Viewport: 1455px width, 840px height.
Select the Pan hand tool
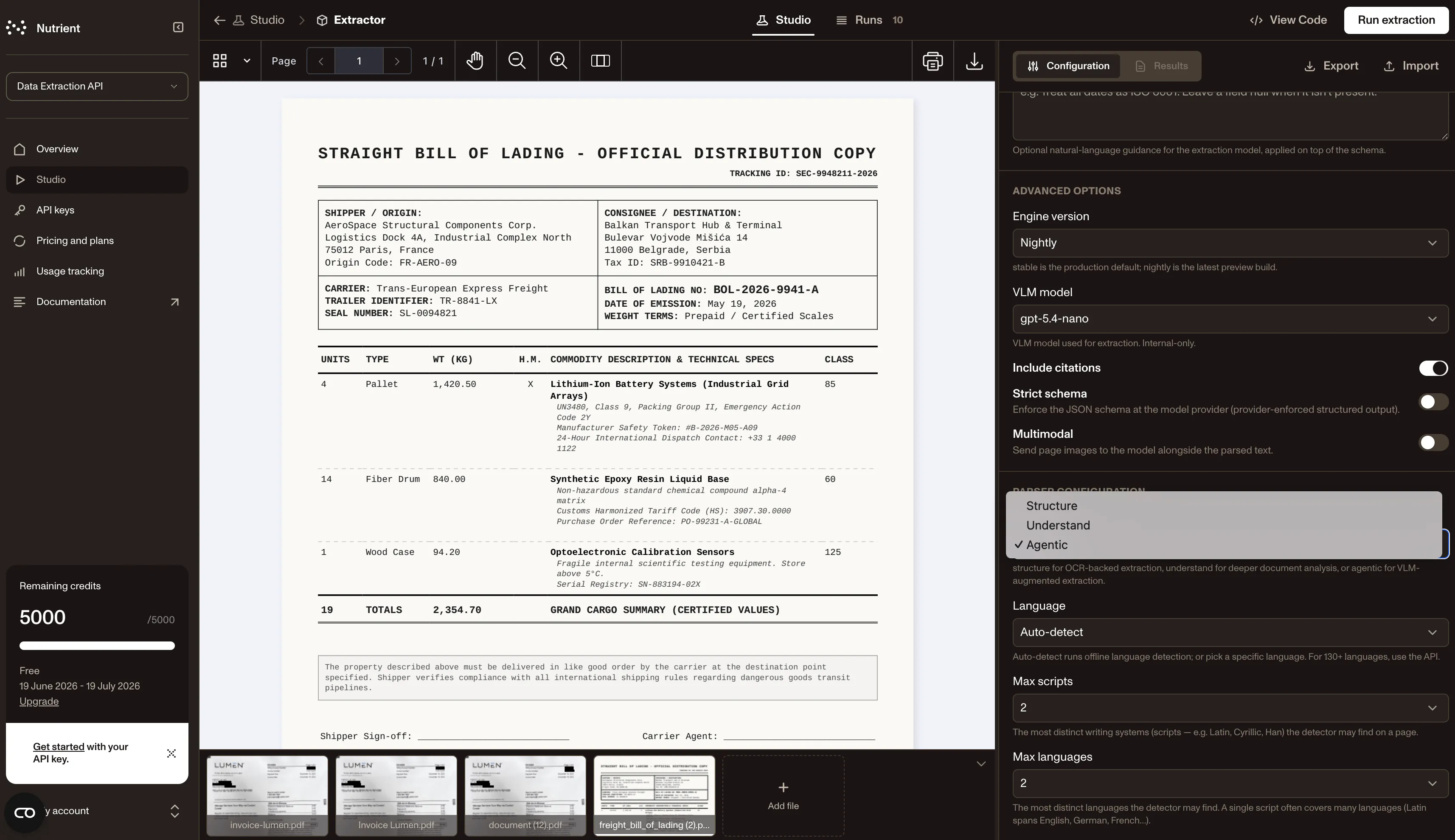(x=475, y=61)
